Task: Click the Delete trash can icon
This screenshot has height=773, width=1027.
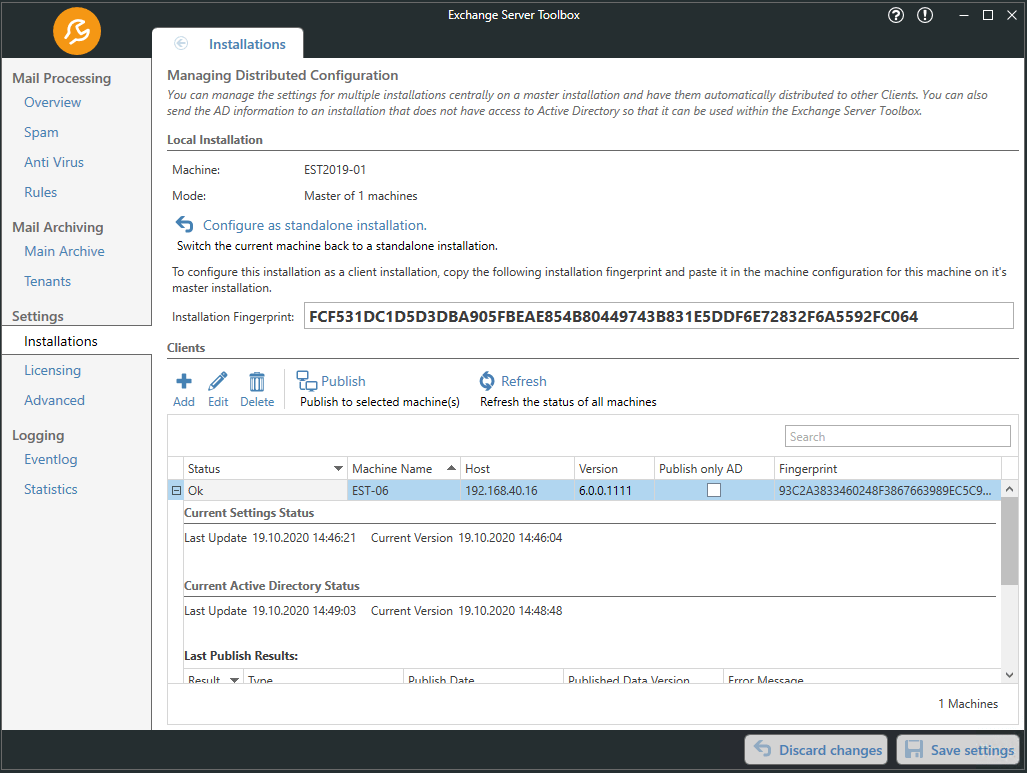Action: pyautogui.click(x=257, y=381)
